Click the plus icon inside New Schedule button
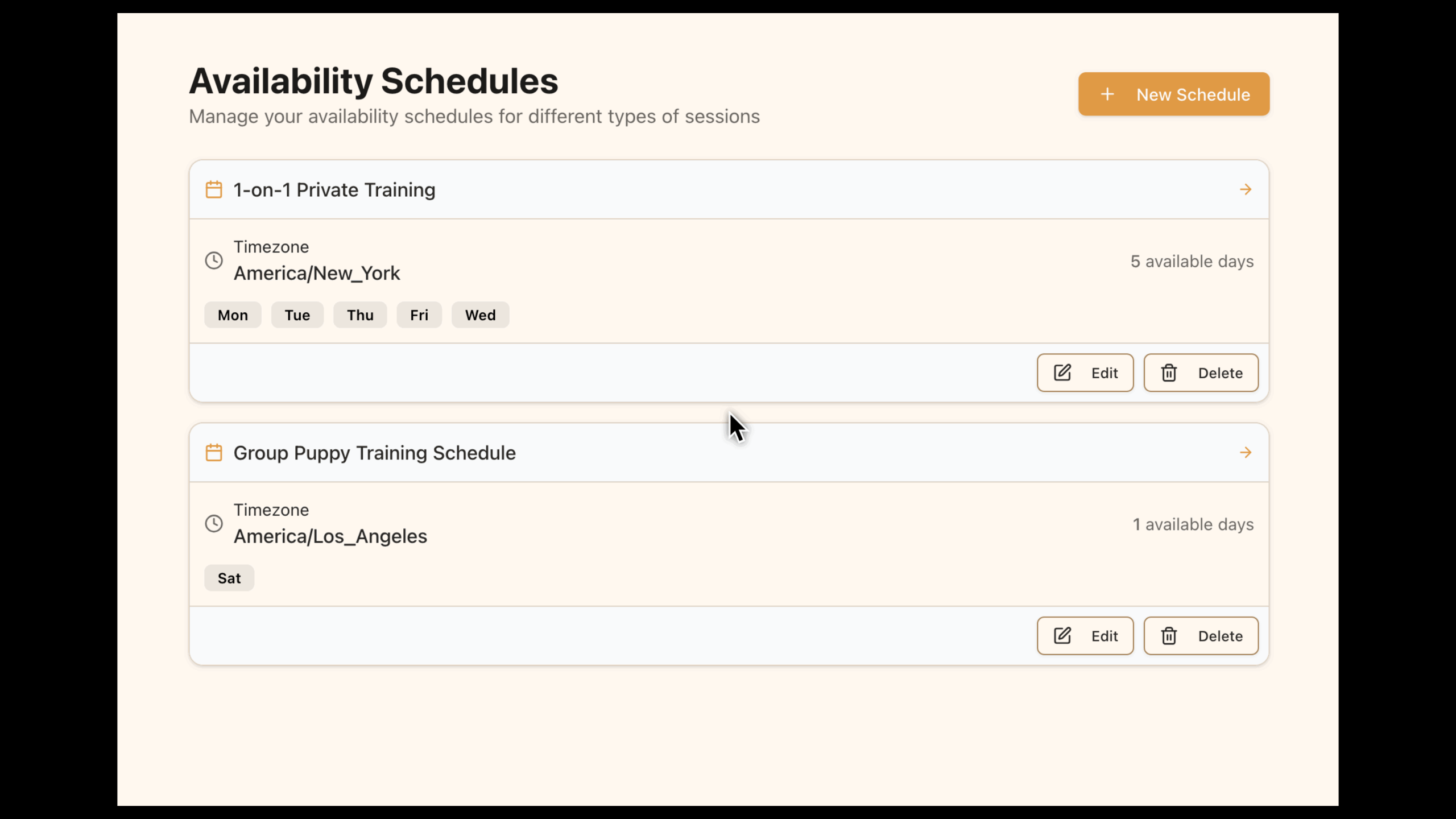Image resolution: width=1456 pixels, height=819 pixels. (1108, 93)
